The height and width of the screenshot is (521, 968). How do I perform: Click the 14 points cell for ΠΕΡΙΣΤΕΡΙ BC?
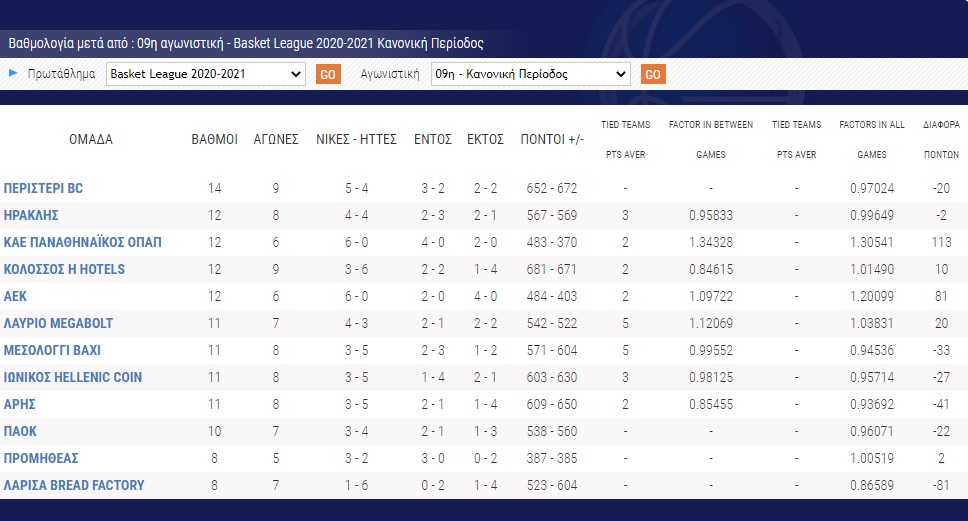(x=214, y=188)
